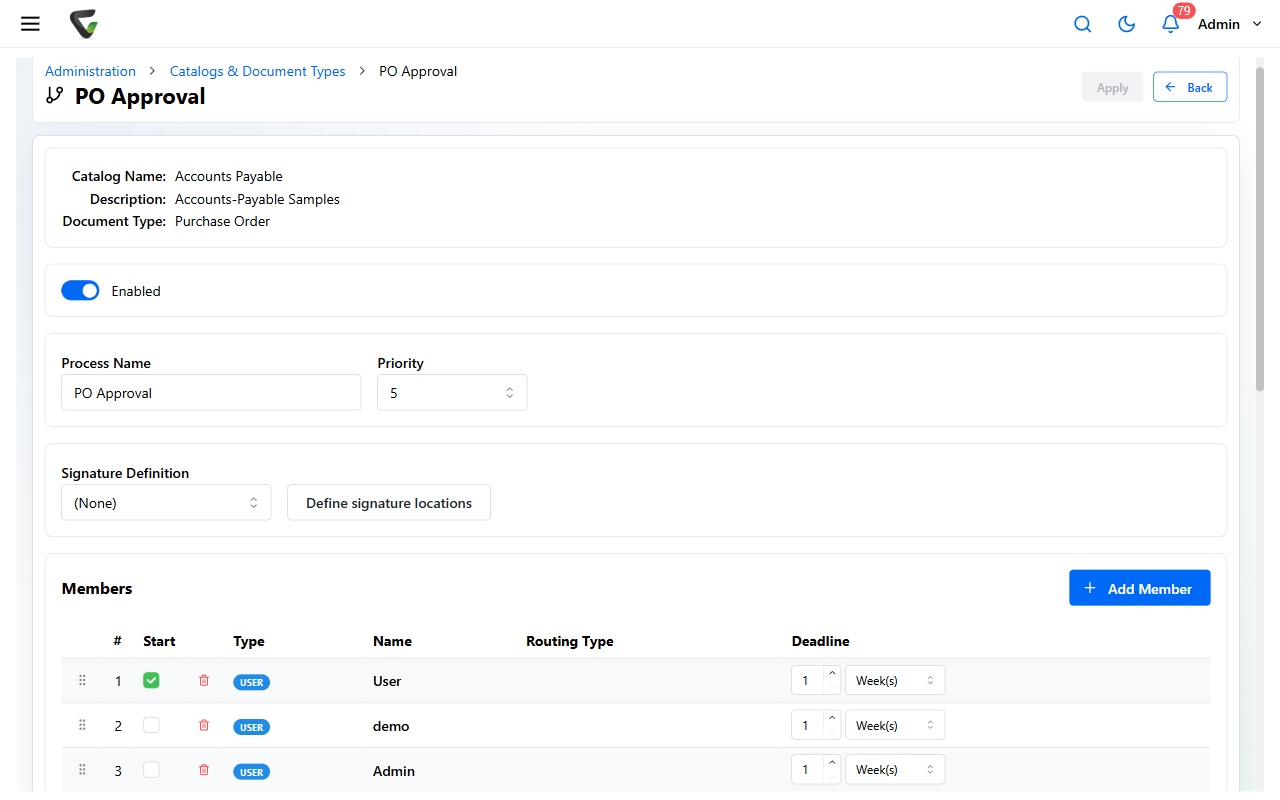Click the Purchase Order document type value
Screen dimensions: 1280x800
222,221
